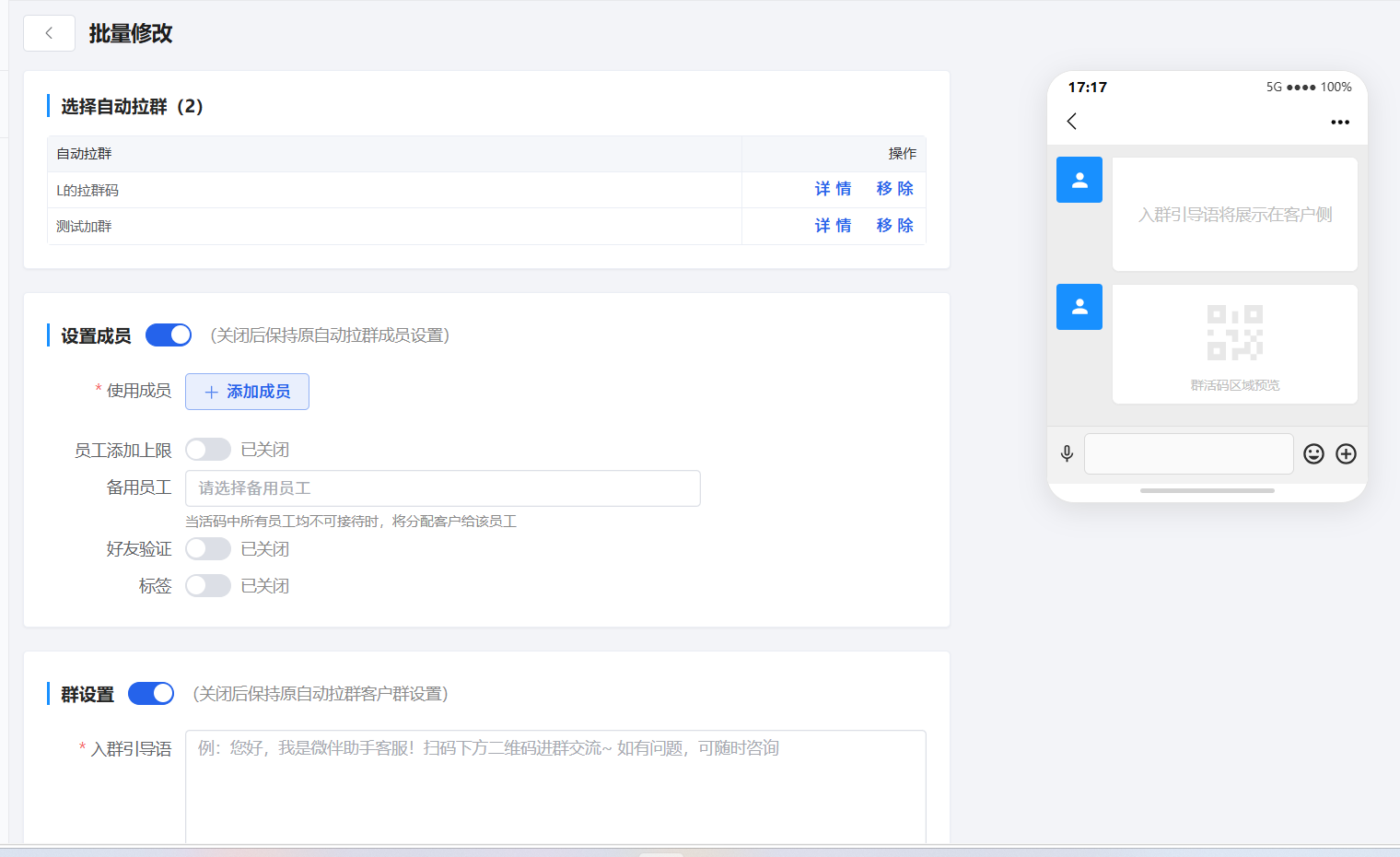Click the message input box in phone preview
The width and height of the screenshot is (1400, 857).
[x=1188, y=453]
